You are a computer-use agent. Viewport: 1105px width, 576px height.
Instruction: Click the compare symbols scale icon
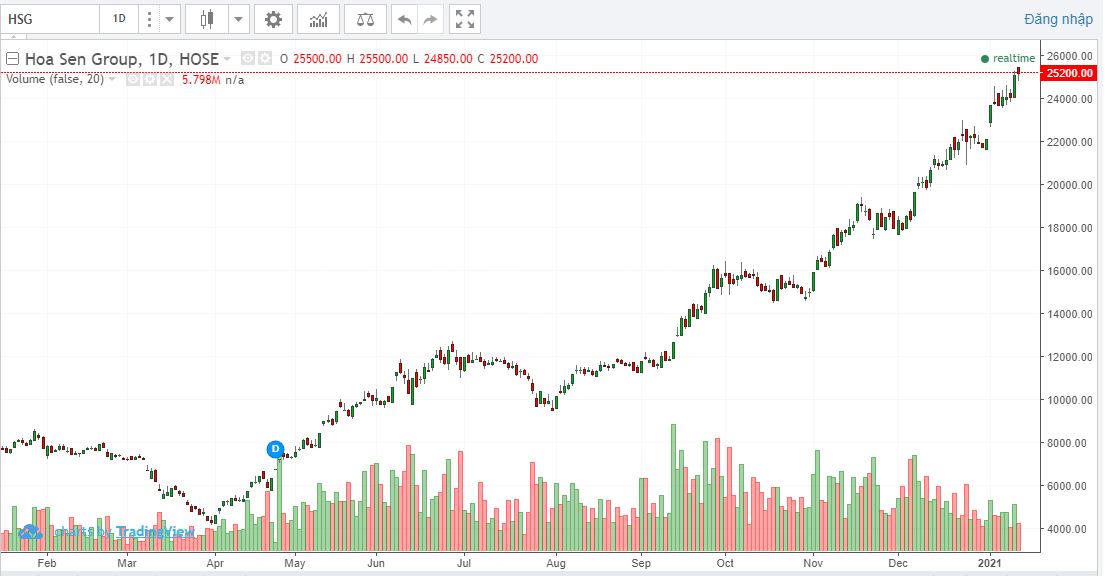tap(365, 19)
